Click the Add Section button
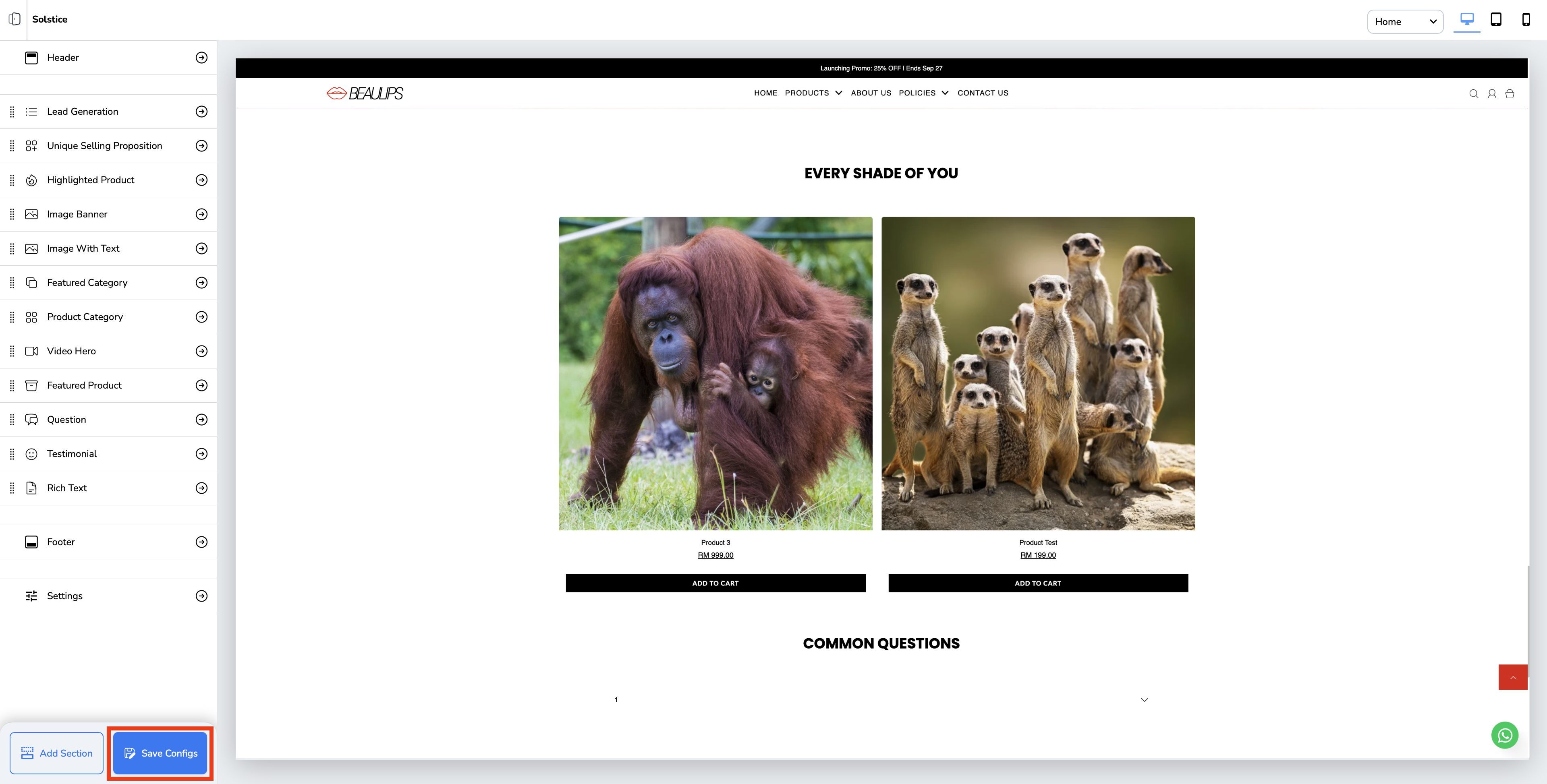 click(56, 753)
